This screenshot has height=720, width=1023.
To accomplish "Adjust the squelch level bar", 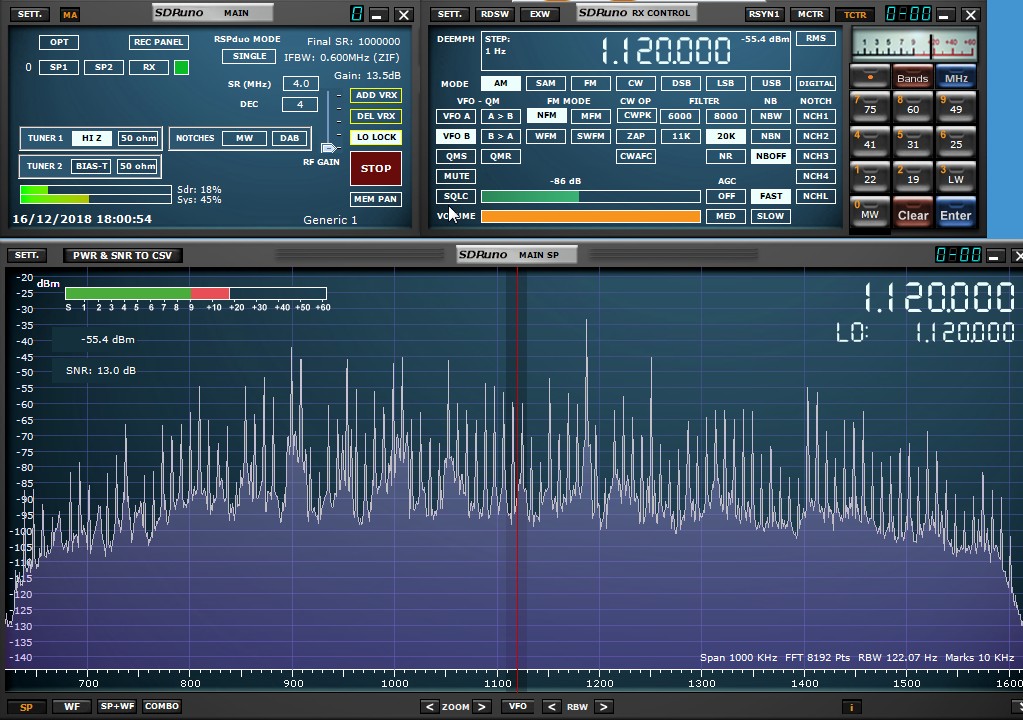I will tap(591, 196).
